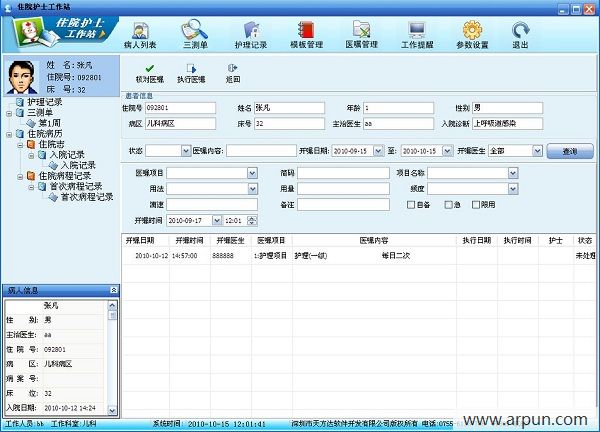Click 执行日期 column header
Viewport: 600px width, 432px height.
[x=477, y=240]
